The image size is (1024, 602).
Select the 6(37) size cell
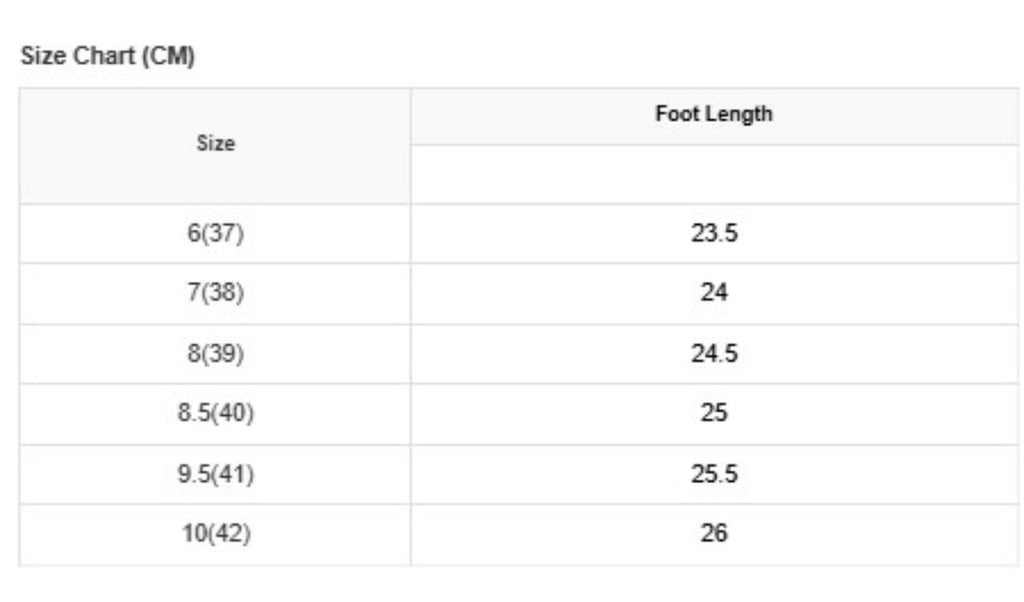(x=215, y=234)
